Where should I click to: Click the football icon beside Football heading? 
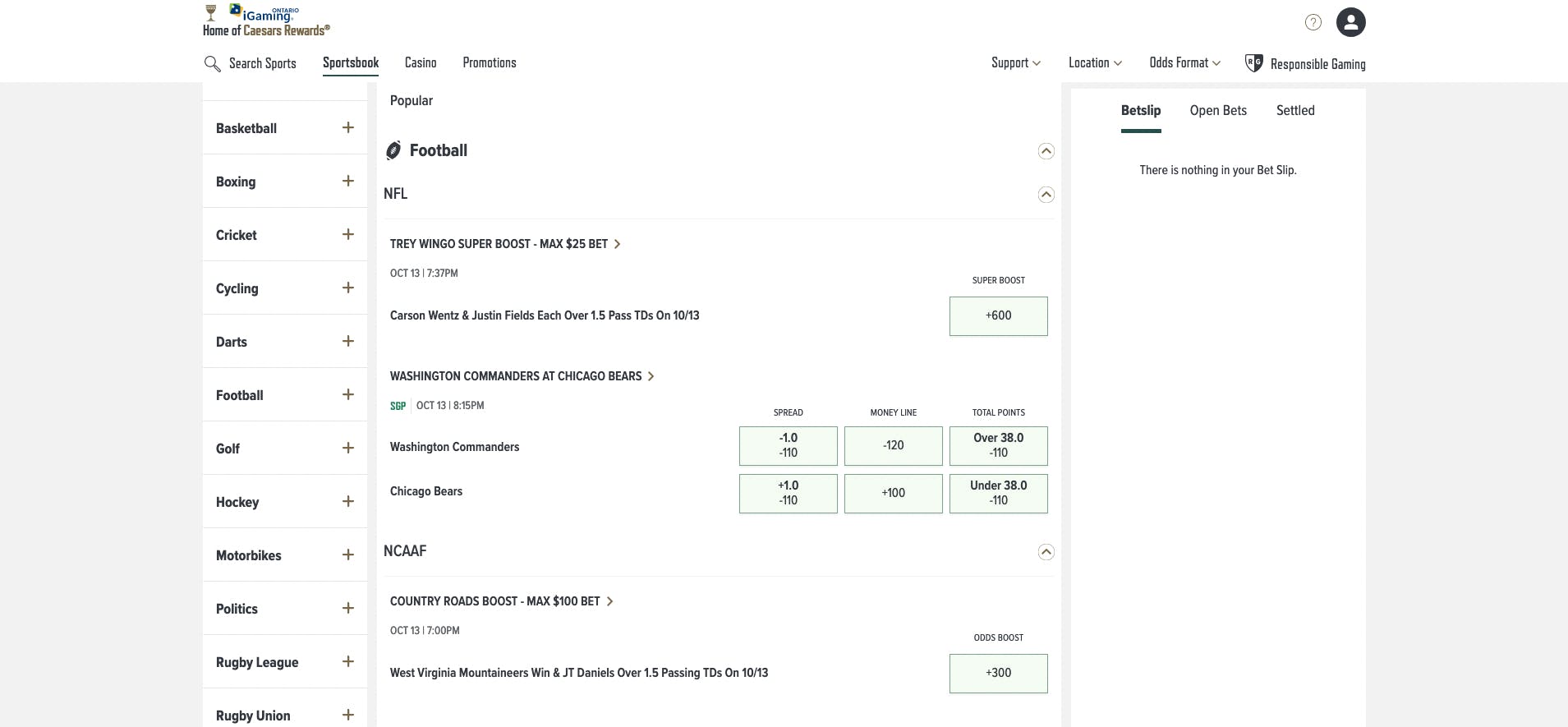point(393,150)
